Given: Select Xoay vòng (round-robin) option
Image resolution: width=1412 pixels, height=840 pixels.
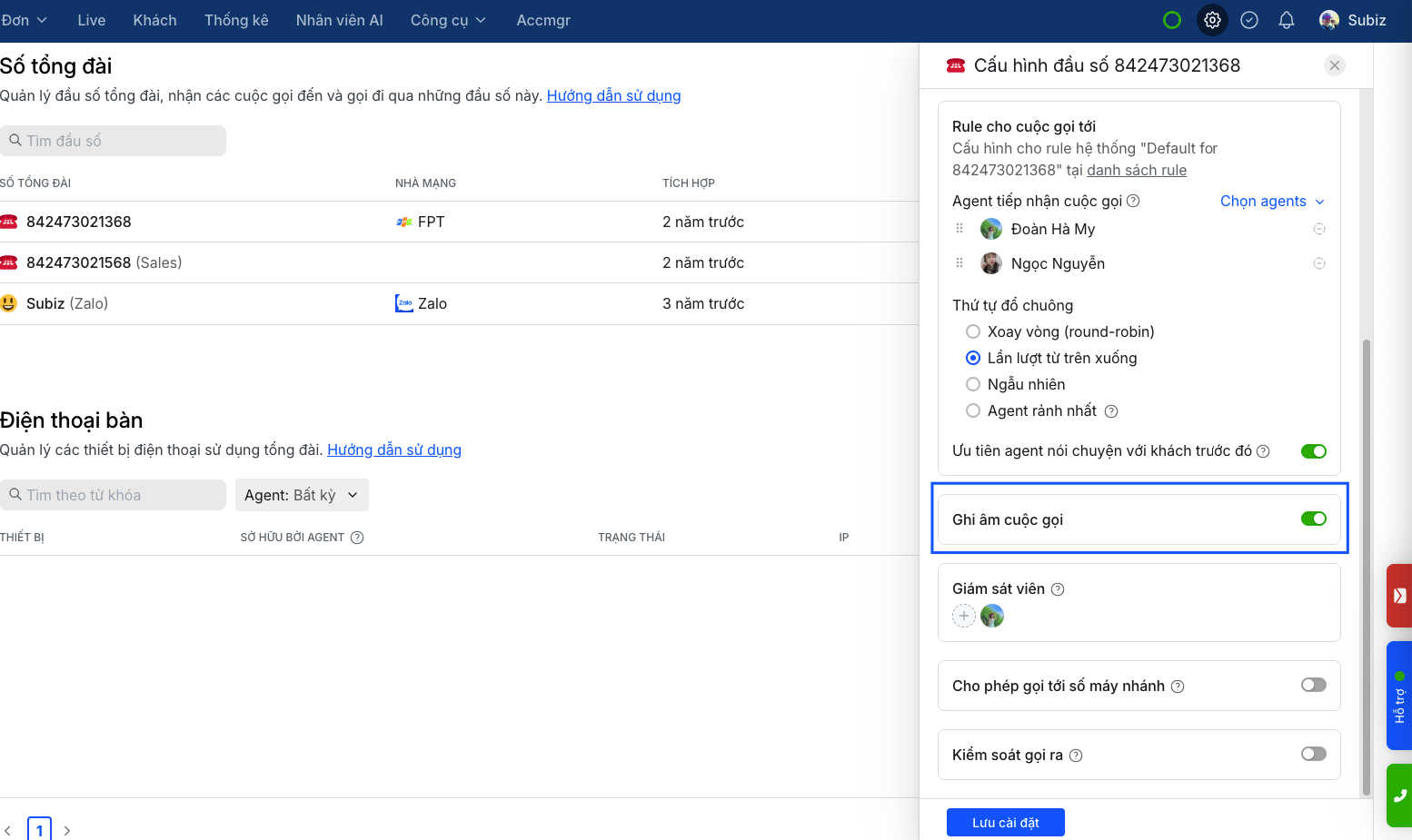Looking at the screenshot, I should (973, 331).
